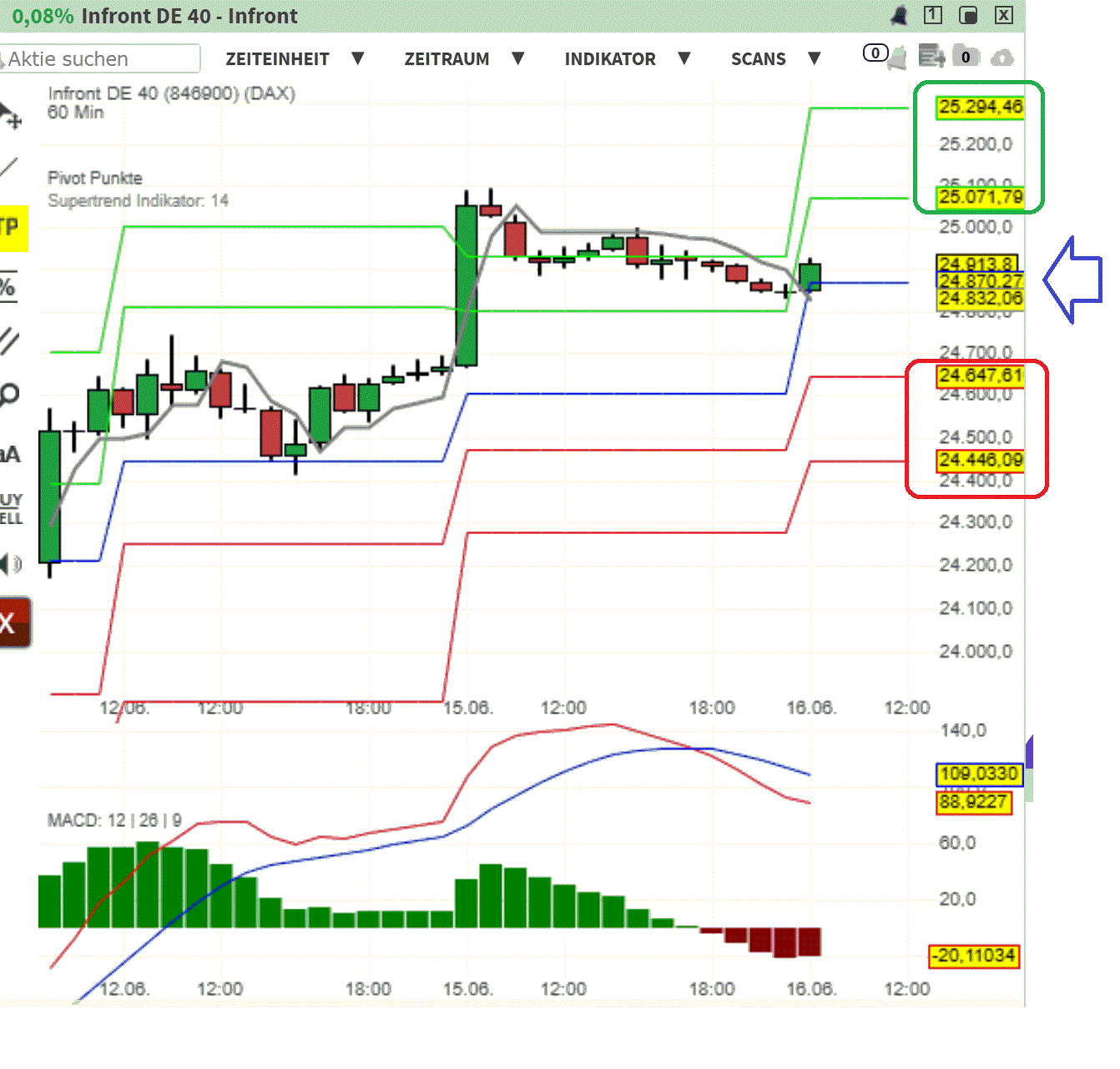Viewport: 1120px width, 1069px height.
Task: Click the yellow TP marker button
Action: click(13, 228)
